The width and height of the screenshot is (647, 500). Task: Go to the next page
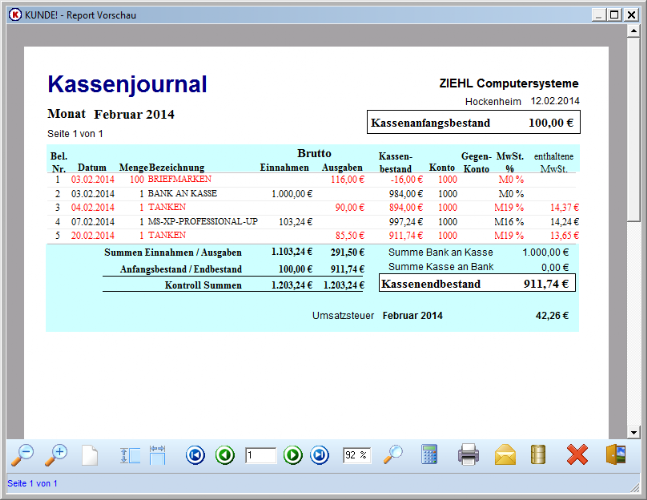click(293, 455)
